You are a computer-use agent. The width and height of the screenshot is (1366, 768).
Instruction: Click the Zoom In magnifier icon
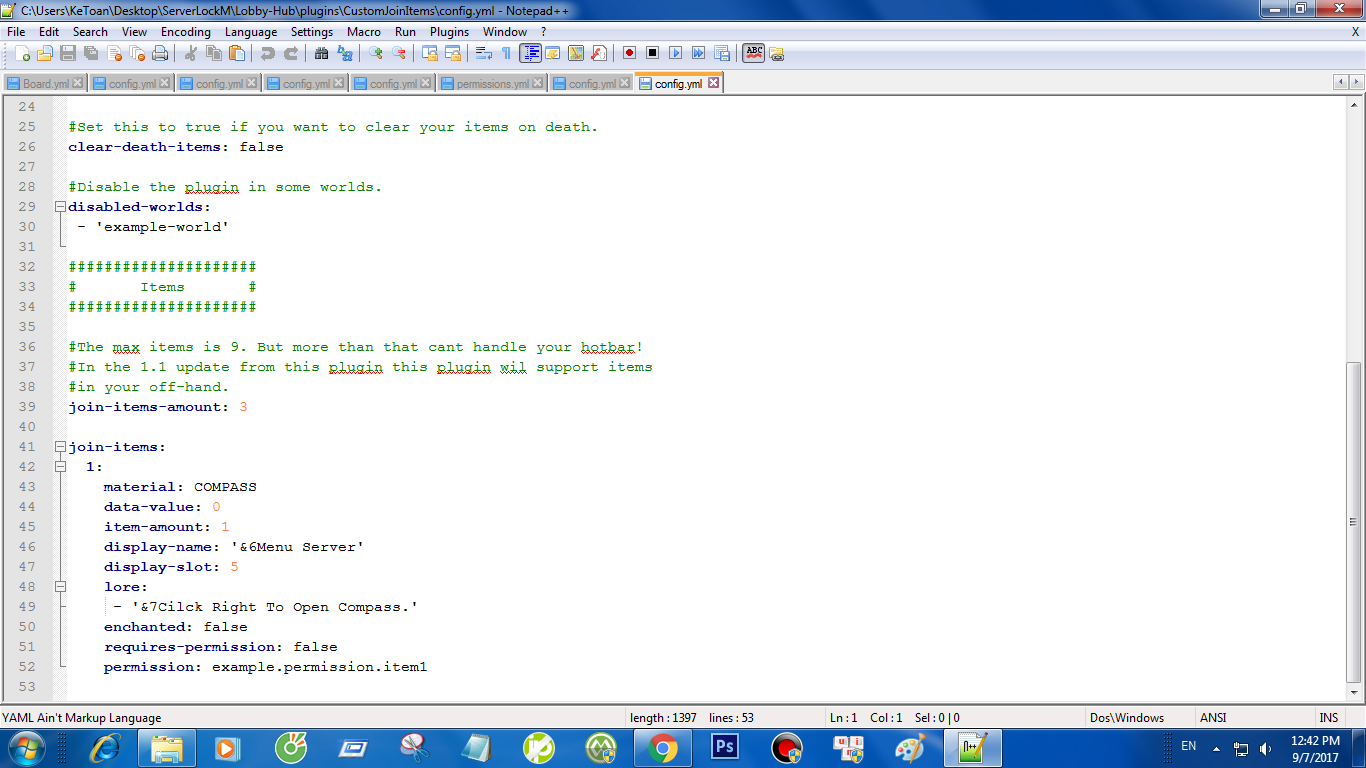click(376, 53)
